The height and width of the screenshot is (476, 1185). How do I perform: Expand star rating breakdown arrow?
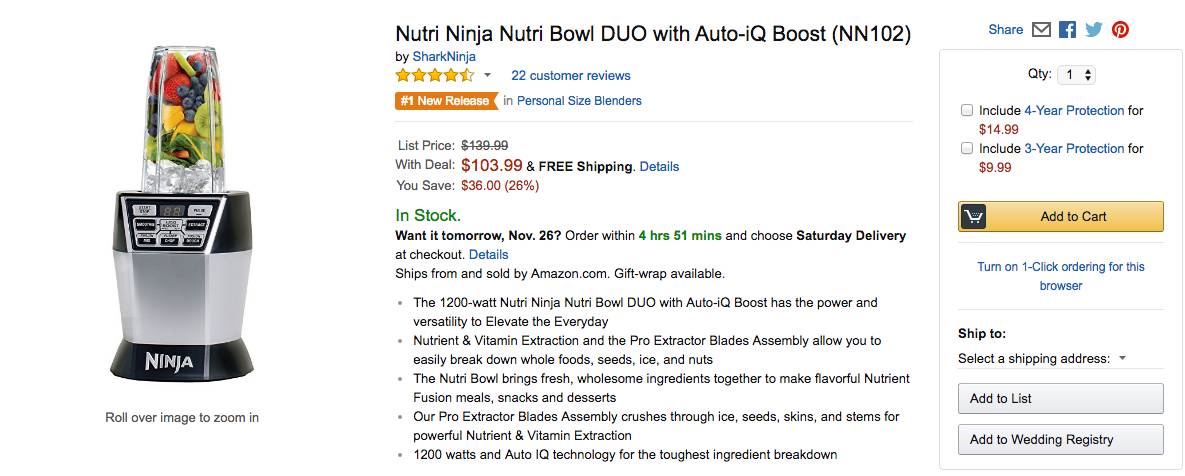(x=488, y=75)
